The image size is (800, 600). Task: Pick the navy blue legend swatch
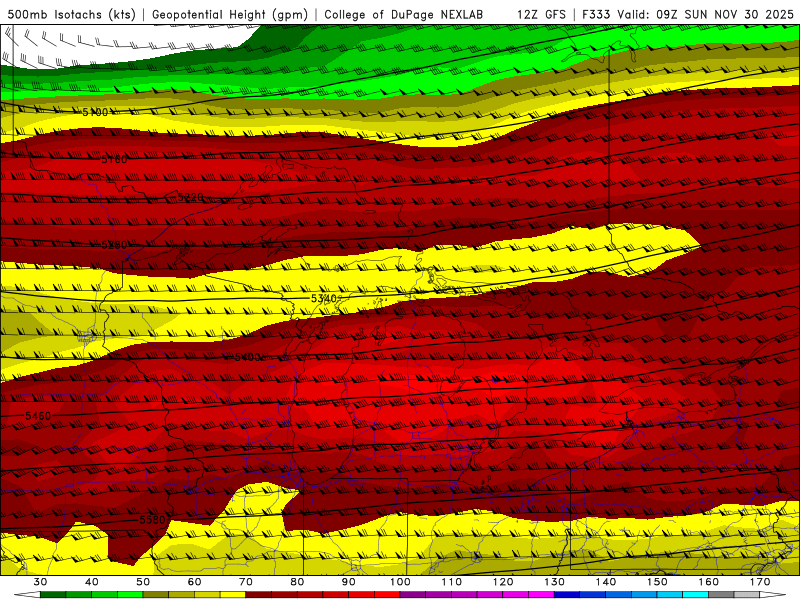[x=567, y=595]
